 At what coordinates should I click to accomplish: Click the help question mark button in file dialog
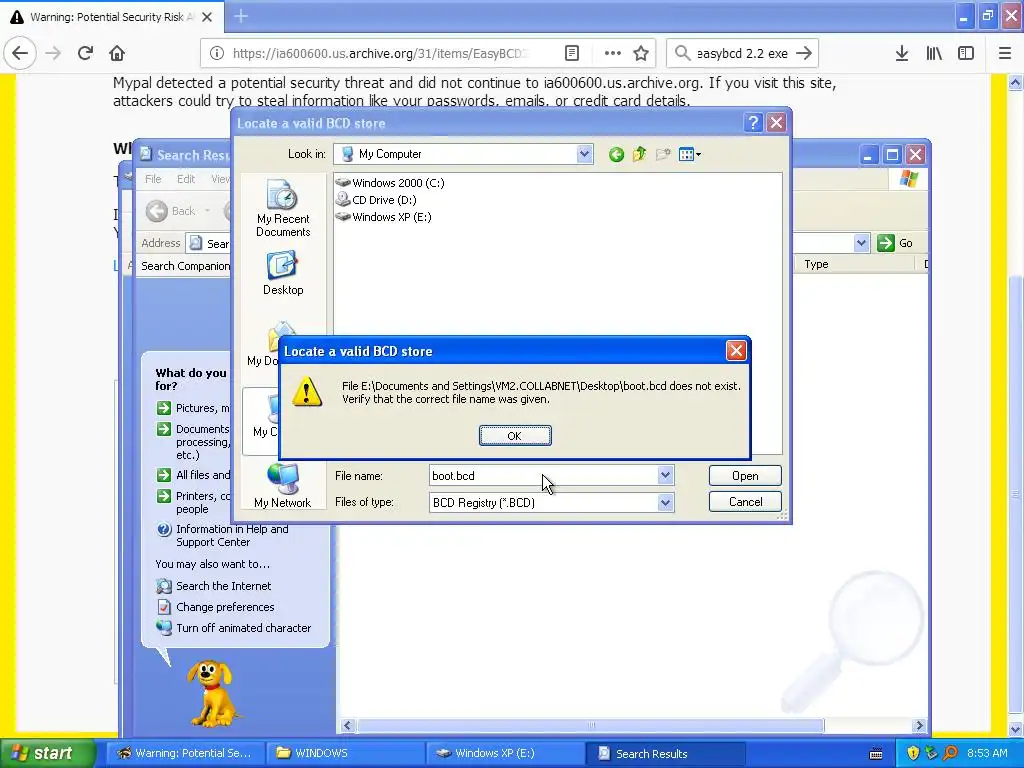coord(753,123)
